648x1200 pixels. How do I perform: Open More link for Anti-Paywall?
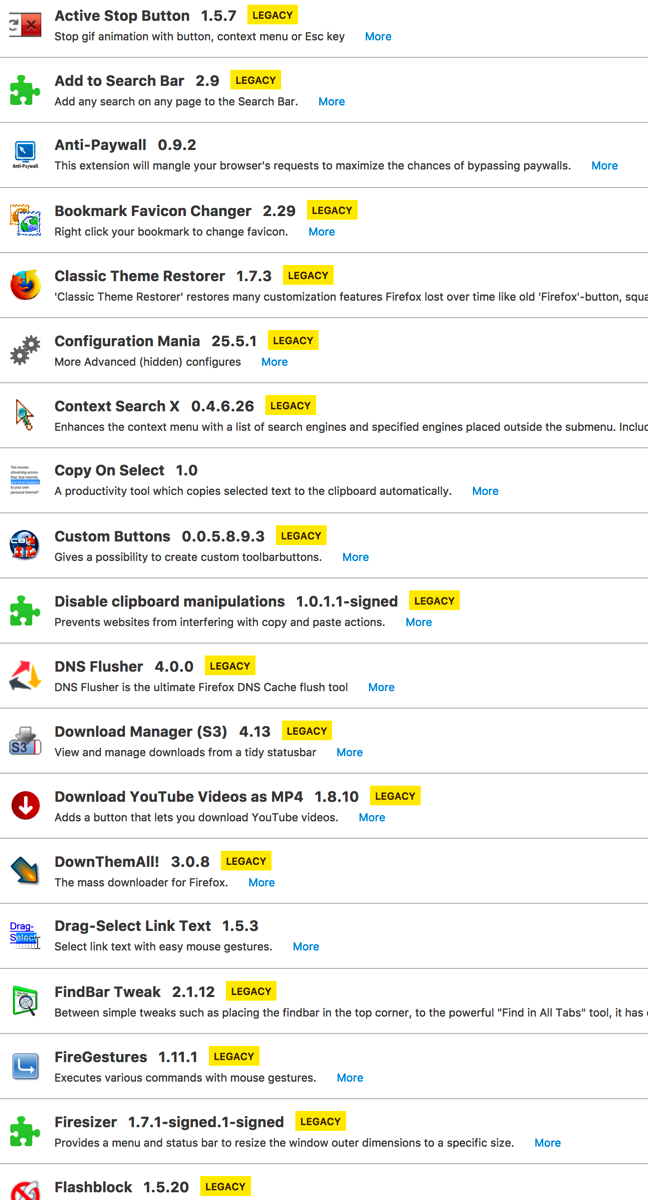[x=604, y=166]
